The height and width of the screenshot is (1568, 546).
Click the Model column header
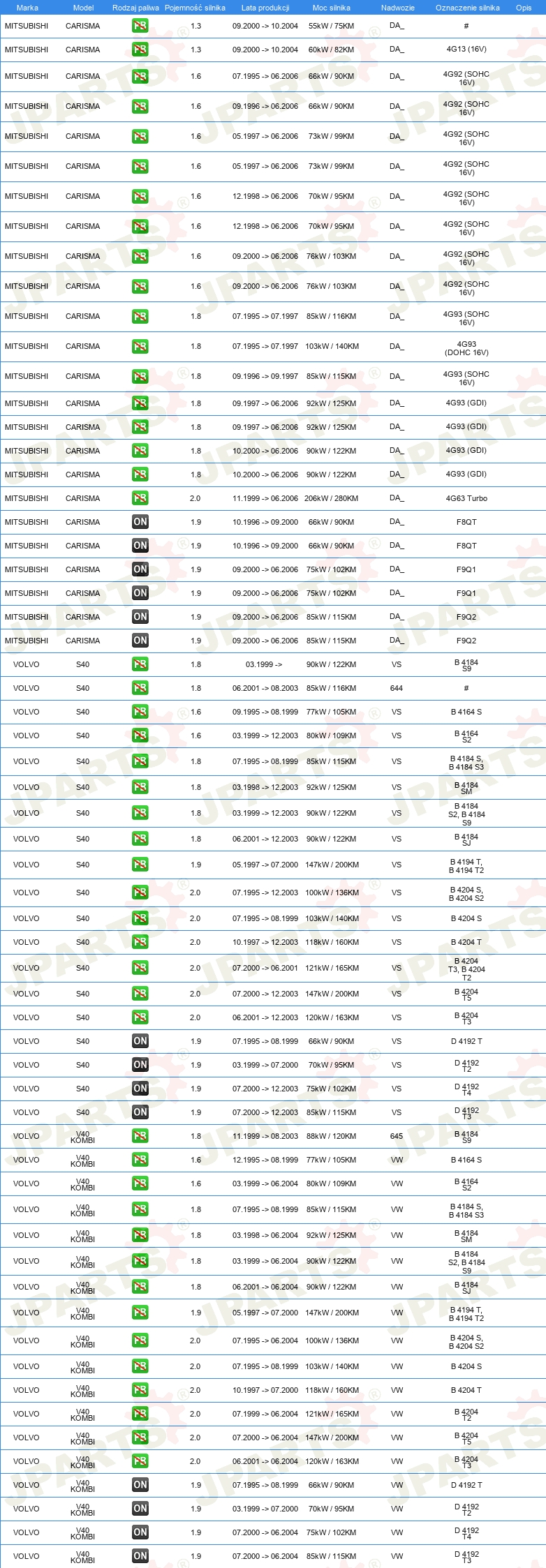pos(83,8)
